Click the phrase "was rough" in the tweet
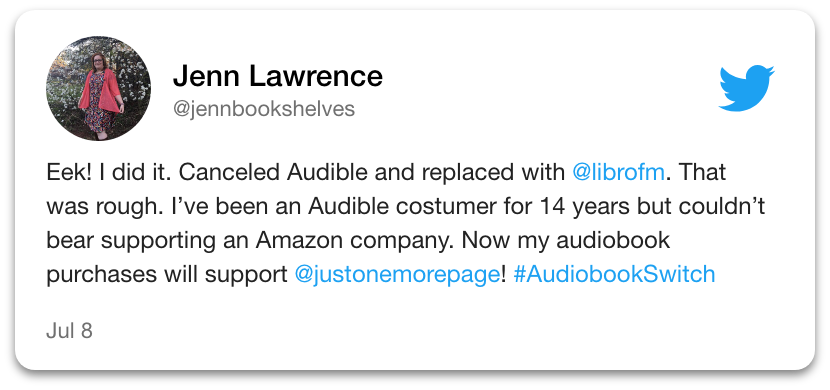830x390 pixels. point(101,207)
